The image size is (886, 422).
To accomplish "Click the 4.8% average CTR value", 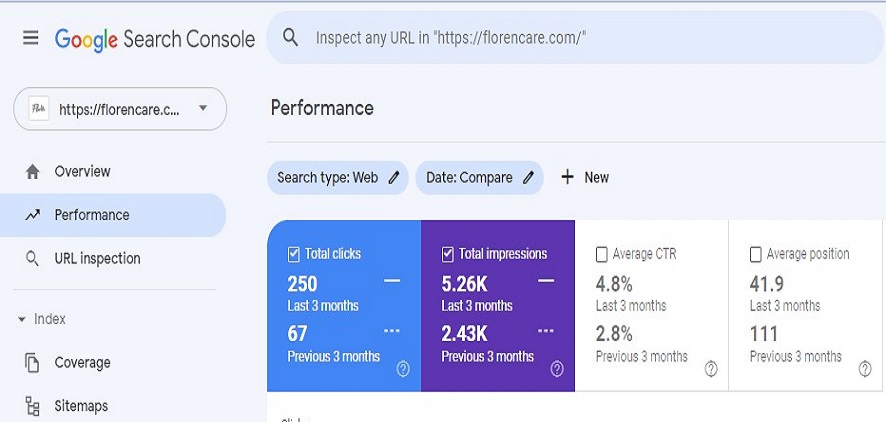I will [x=614, y=284].
